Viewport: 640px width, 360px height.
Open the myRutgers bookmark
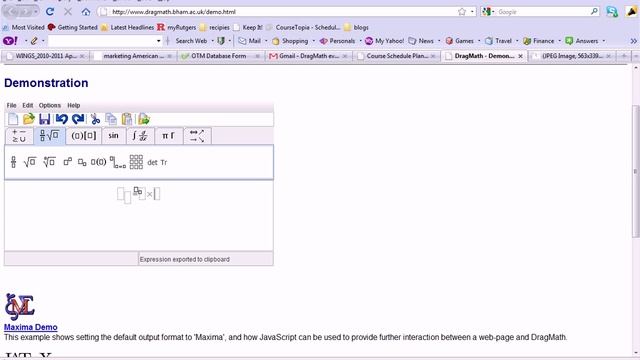(177, 27)
